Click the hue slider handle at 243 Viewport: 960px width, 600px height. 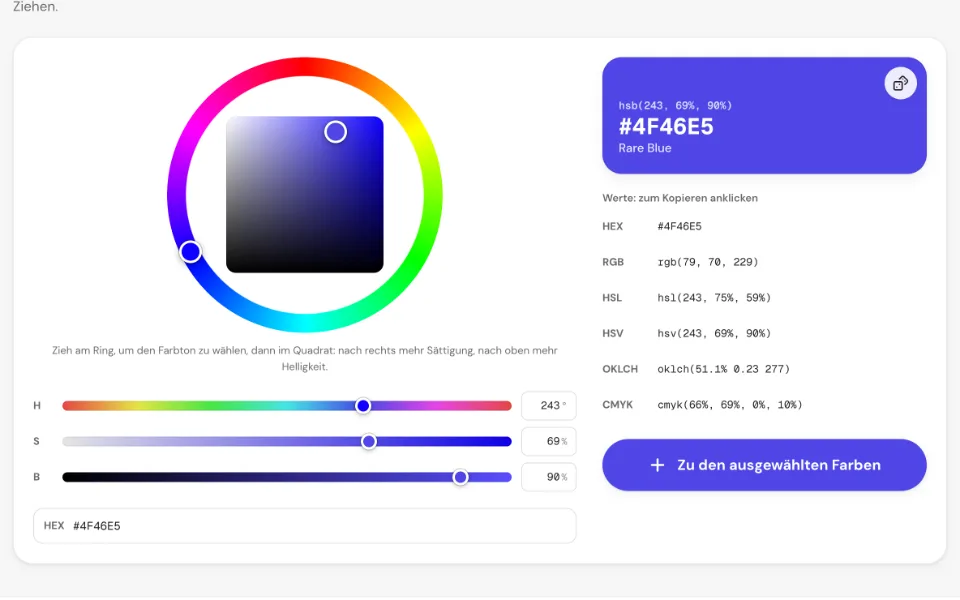(x=363, y=405)
